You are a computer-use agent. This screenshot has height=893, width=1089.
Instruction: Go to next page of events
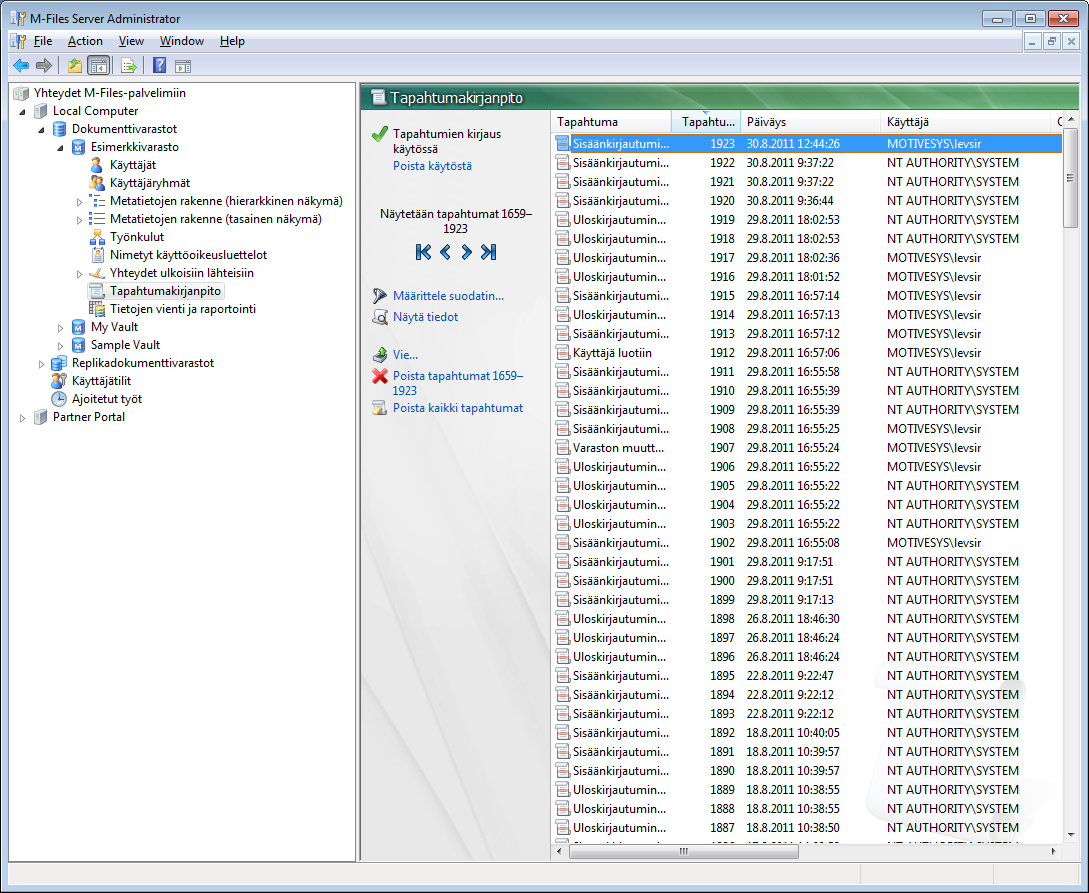coord(467,252)
